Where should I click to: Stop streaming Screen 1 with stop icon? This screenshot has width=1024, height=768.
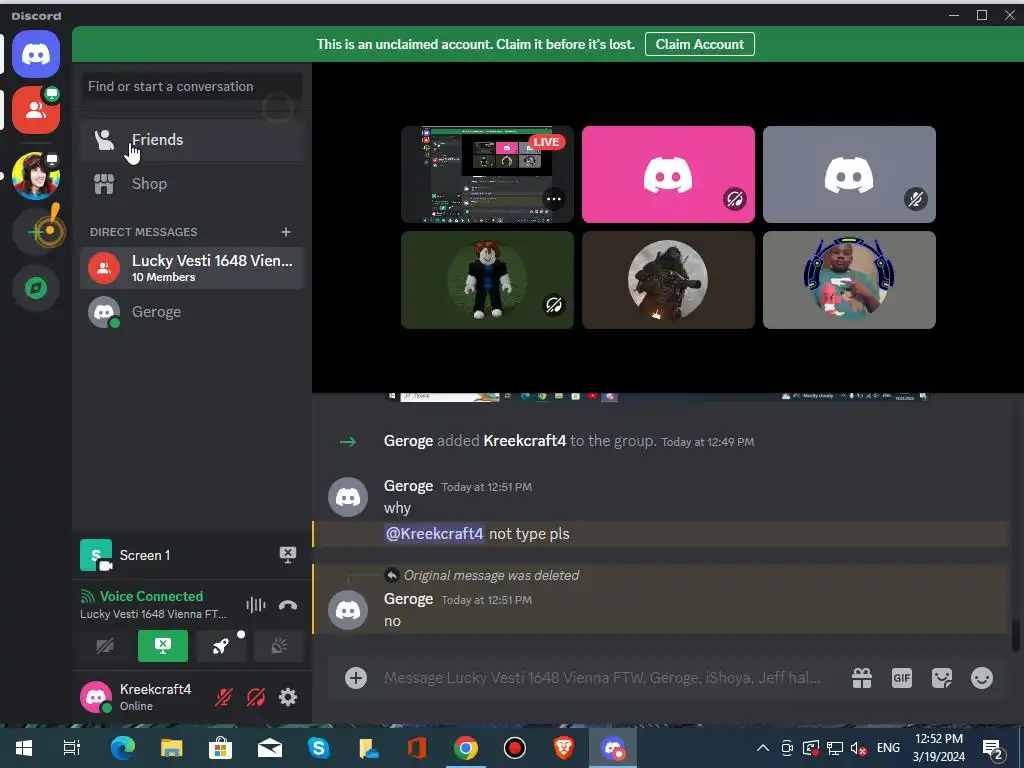(287, 555)
